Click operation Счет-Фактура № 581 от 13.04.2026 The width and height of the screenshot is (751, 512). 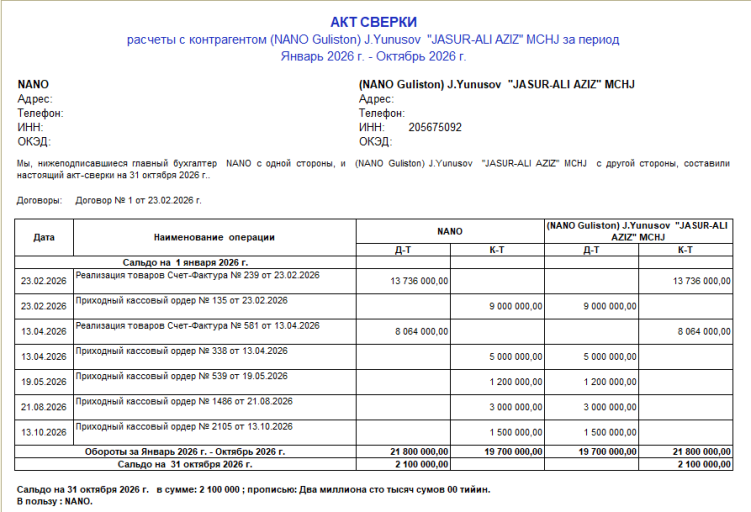(197, 326)
